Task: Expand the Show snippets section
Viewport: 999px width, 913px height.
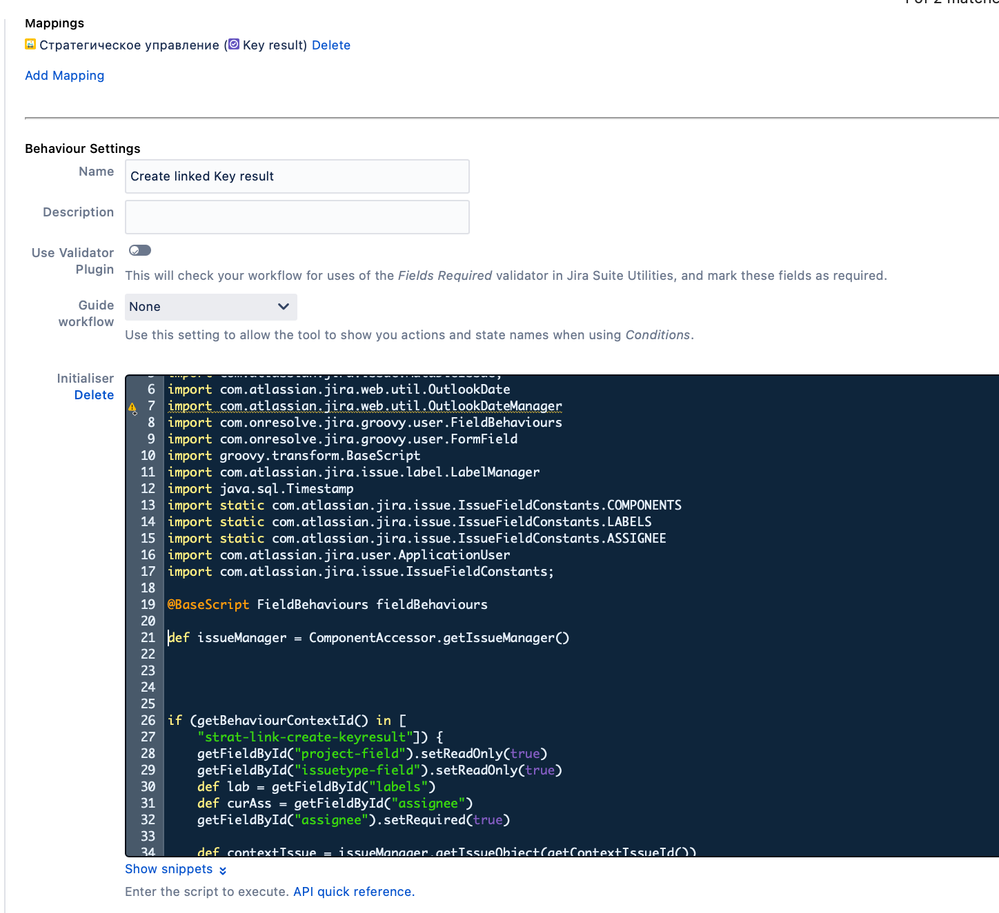Action: 168,869
